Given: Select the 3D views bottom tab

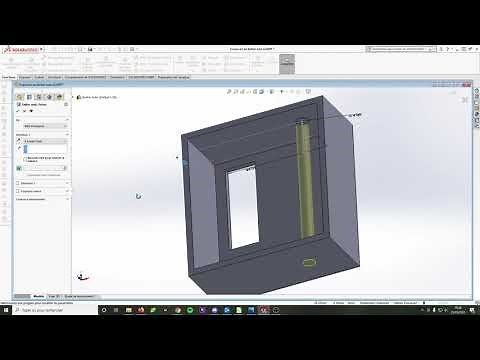Looking at the screenshot, I should (54, 296).
